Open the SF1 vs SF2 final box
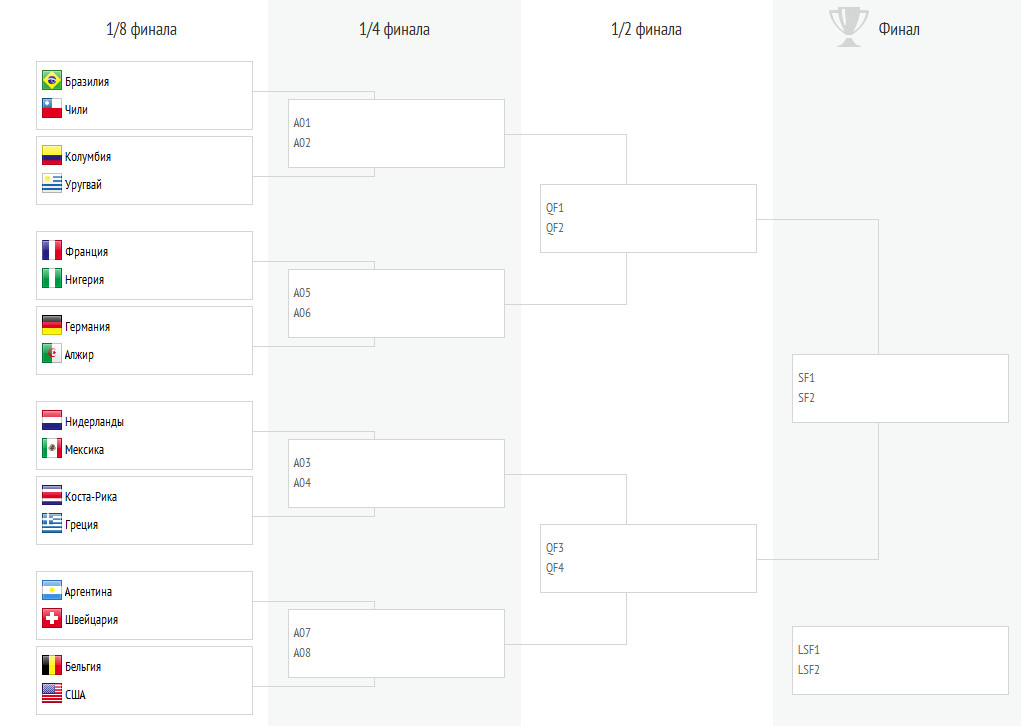The height and width of the screenshot is (726, 1021). 901,389
